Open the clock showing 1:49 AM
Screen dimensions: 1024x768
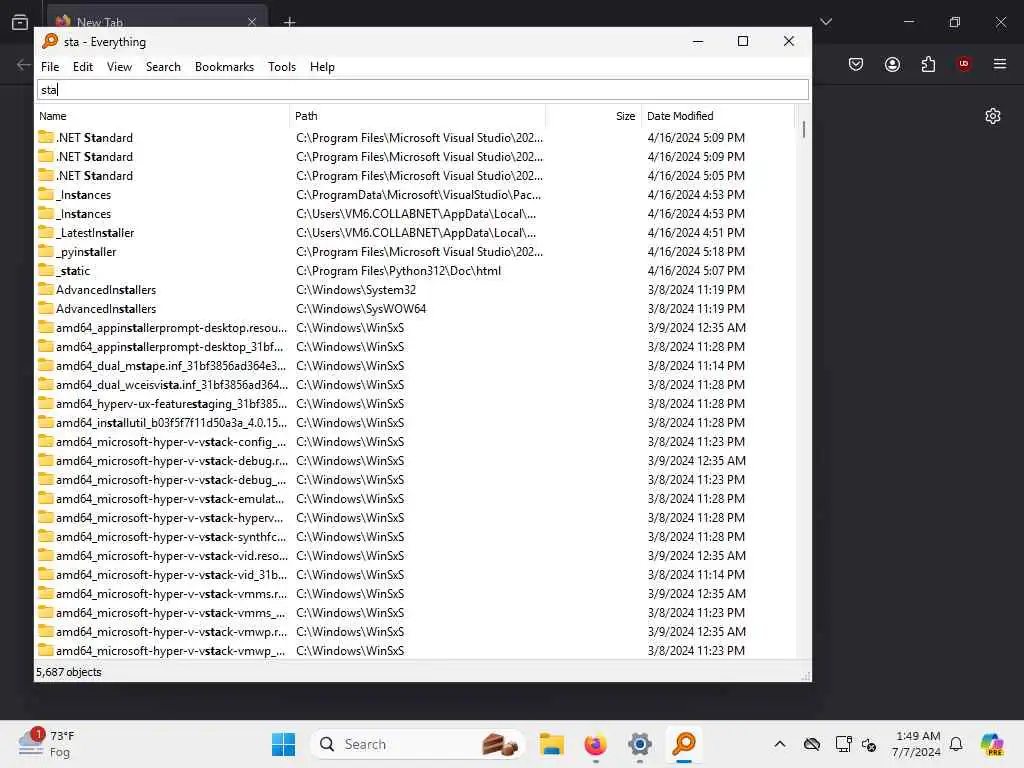click(917, 744)
